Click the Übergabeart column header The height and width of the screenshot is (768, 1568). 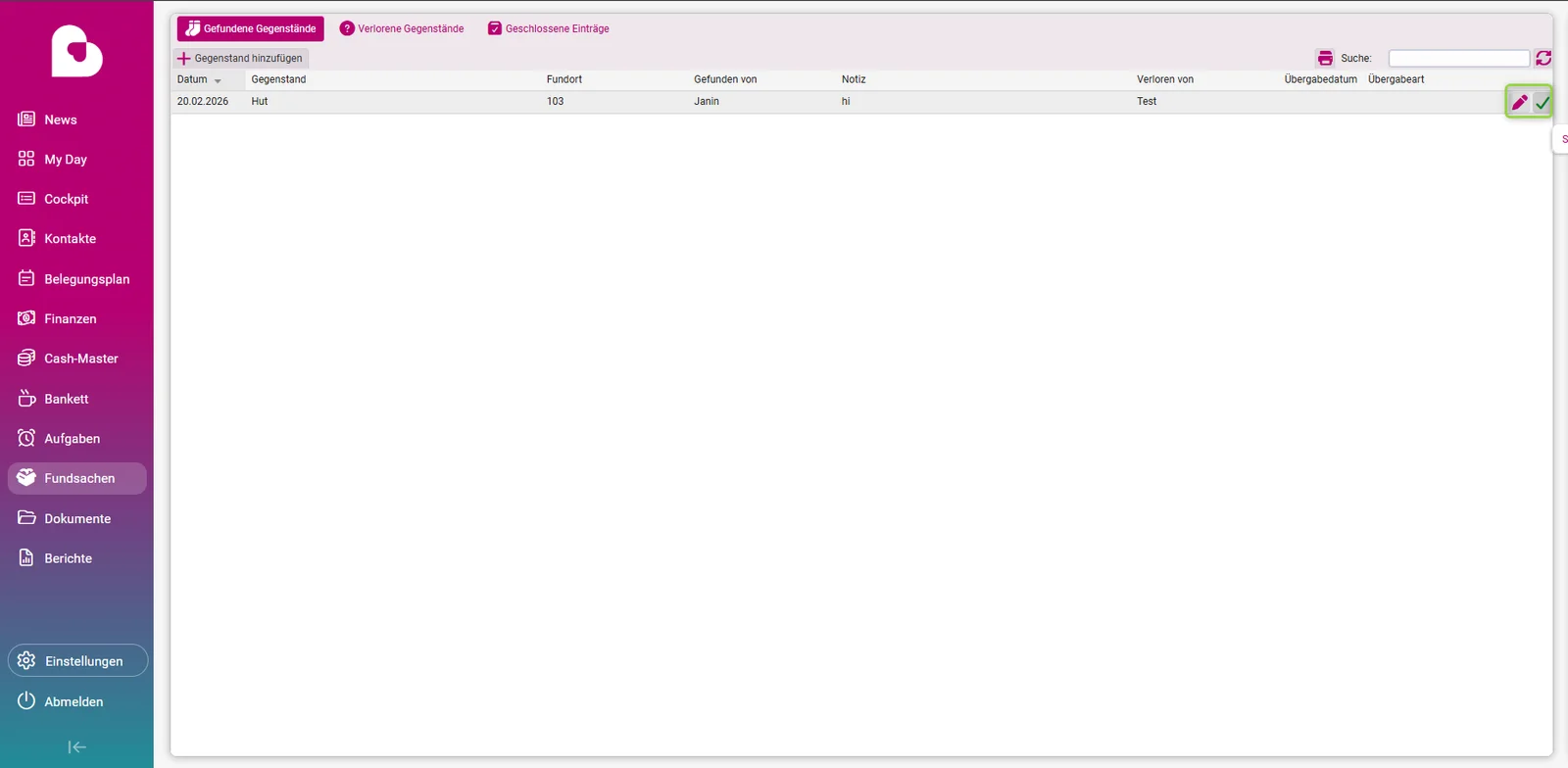point(1396,79)
